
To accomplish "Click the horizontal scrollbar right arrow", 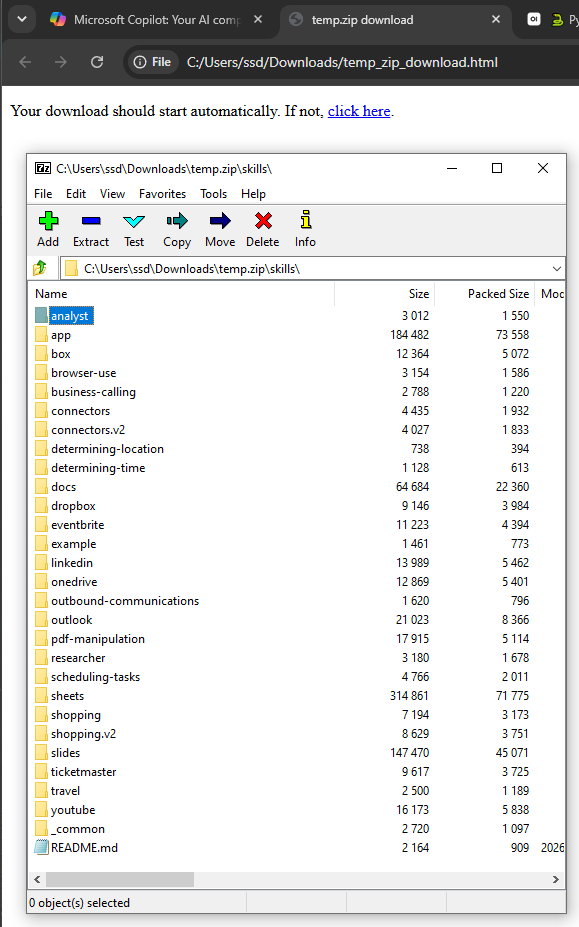I will pyautogui.click(x=555, y=880).
